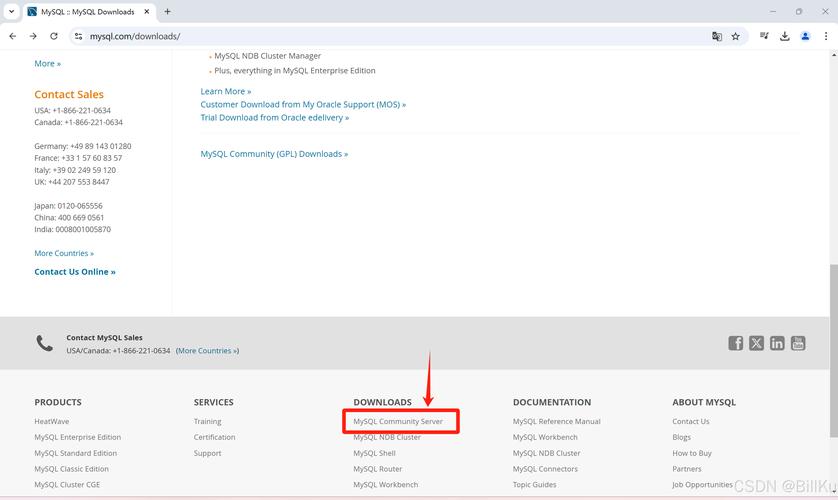
Task: Open Contact Us Online » link
Action: pos(75,272)
